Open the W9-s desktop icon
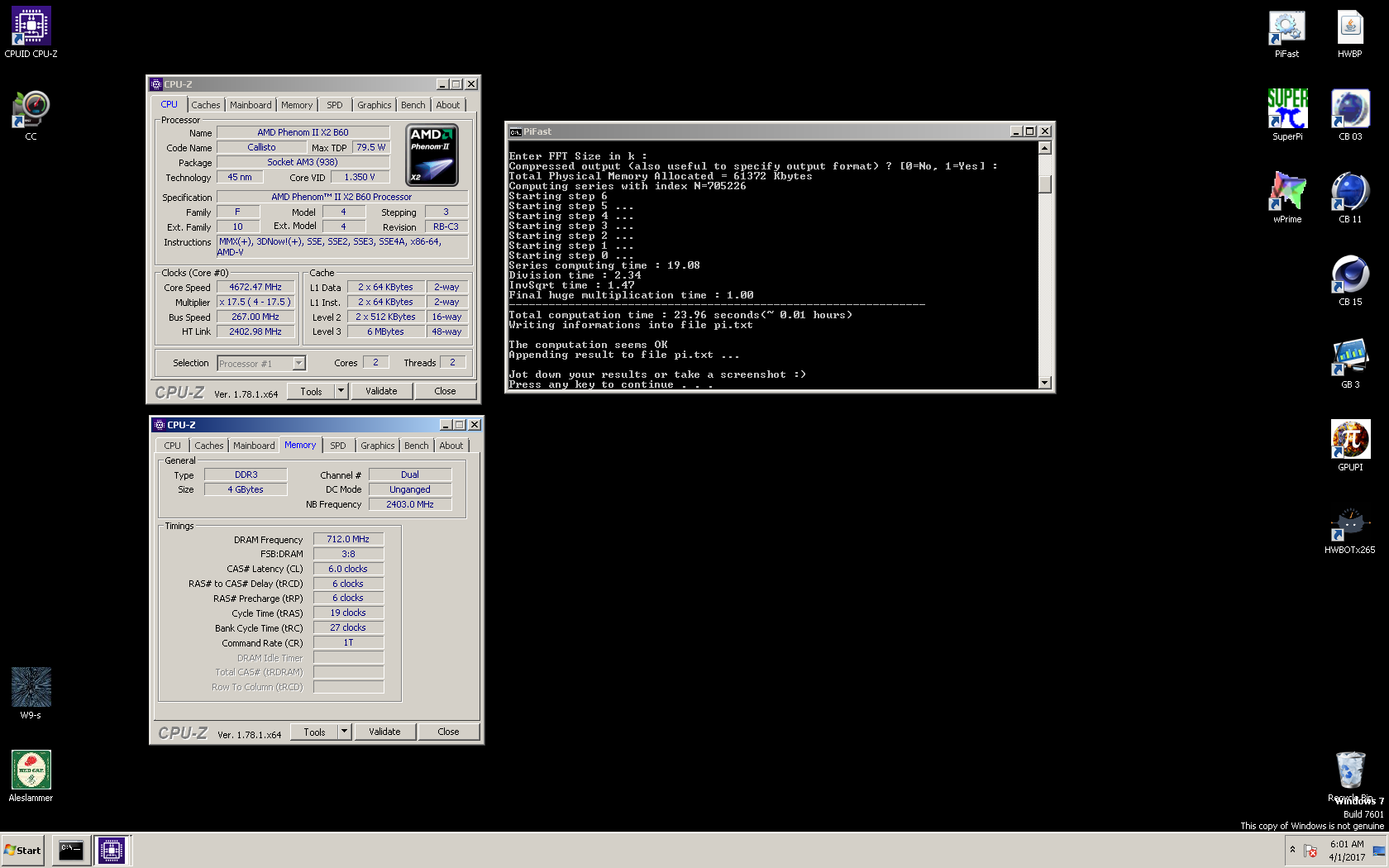1389x868 pixels. tap(31, 694)
